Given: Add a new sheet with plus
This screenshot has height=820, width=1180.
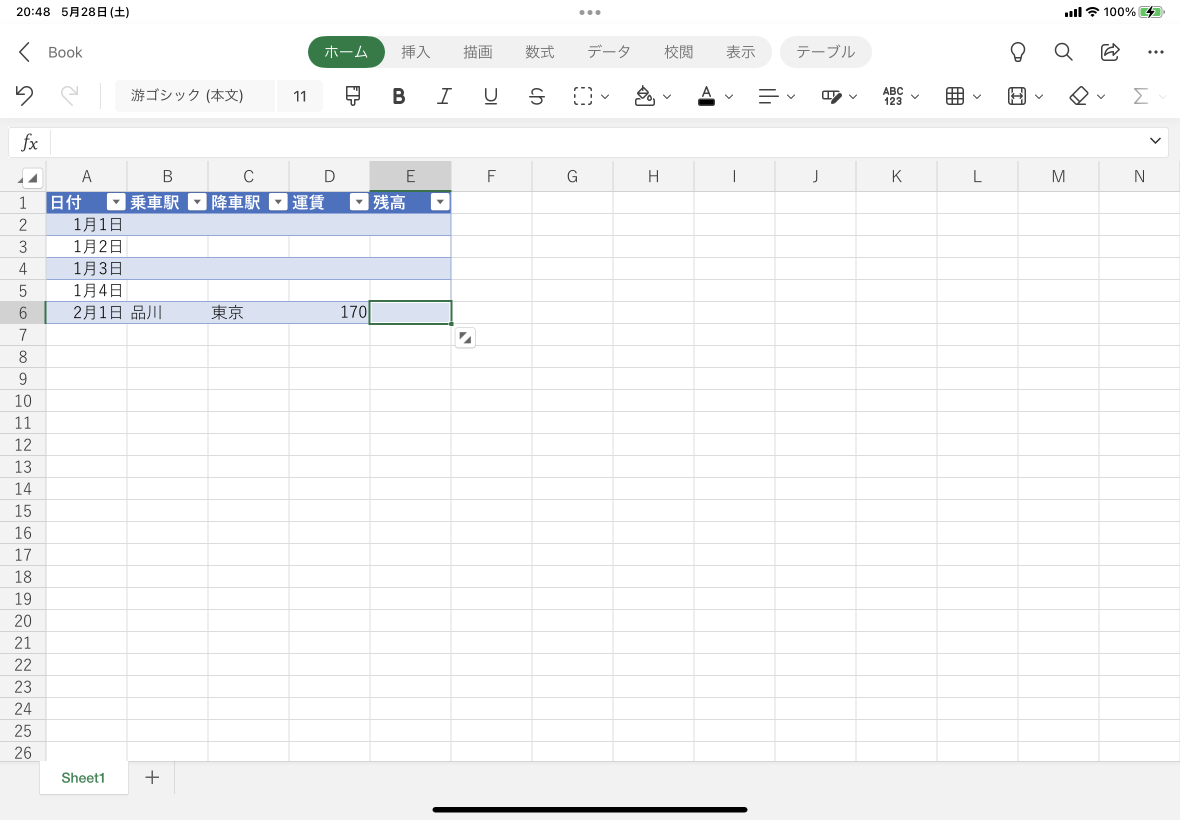Looking at the screenshot, I should coord(152,777).
